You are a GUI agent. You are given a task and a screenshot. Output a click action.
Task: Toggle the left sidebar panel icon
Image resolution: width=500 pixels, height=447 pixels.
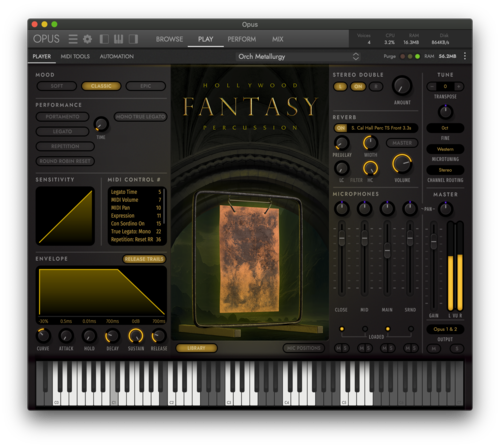104,39
